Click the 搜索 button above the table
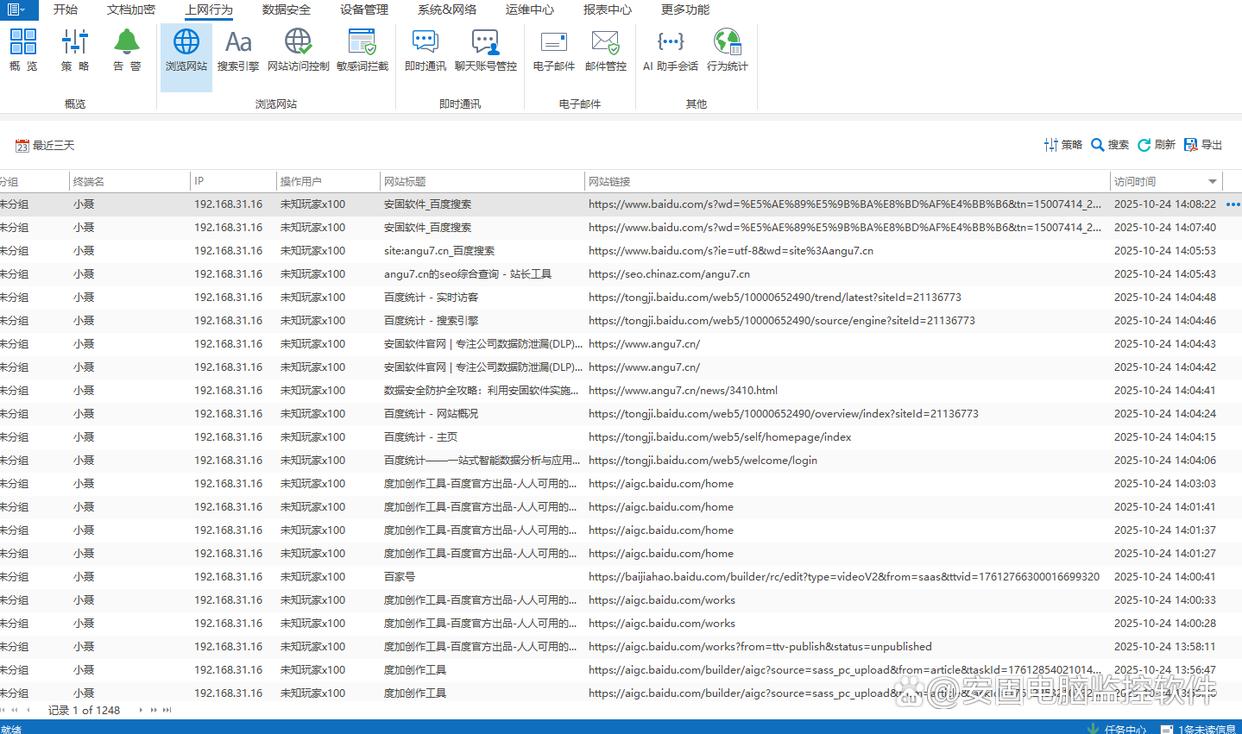 [1109, 145]
